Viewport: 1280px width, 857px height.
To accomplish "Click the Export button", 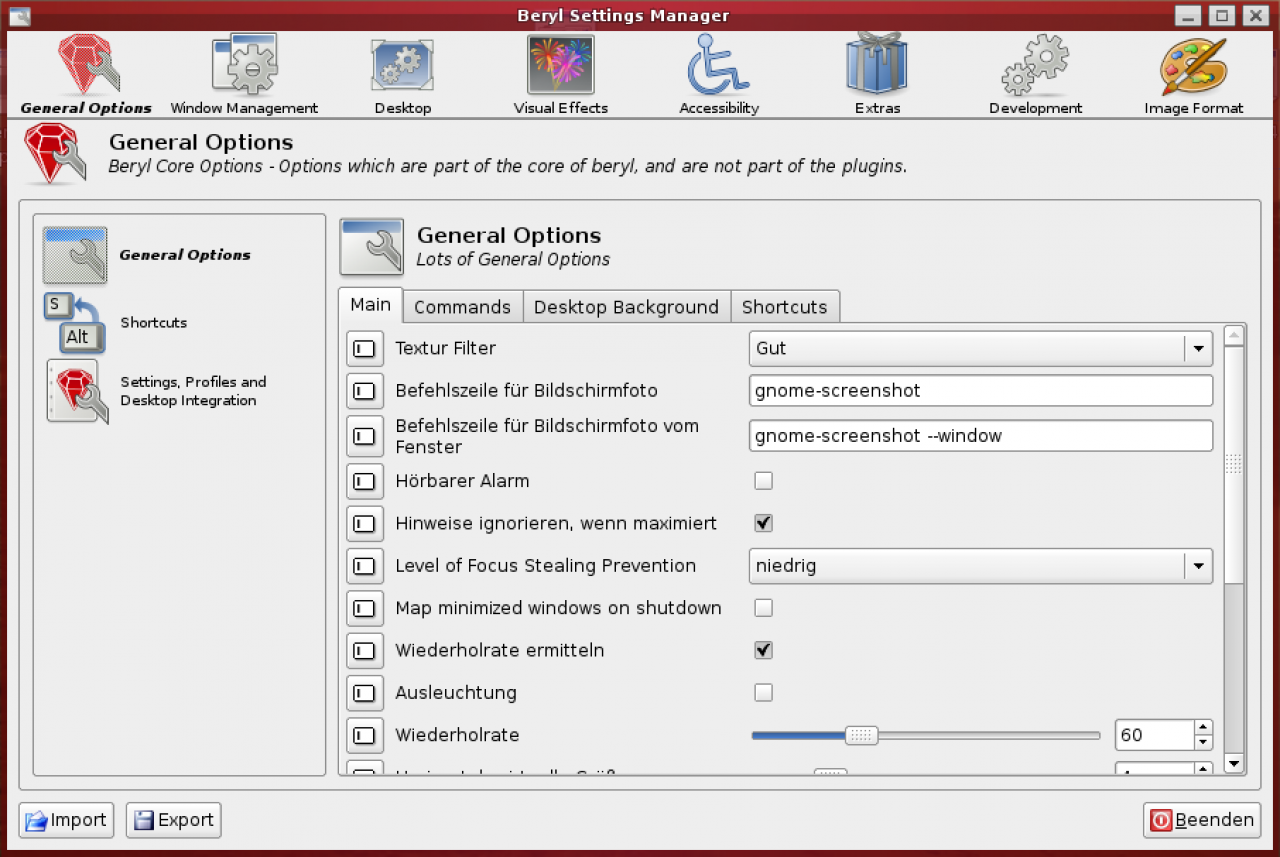I will point(173,820).
